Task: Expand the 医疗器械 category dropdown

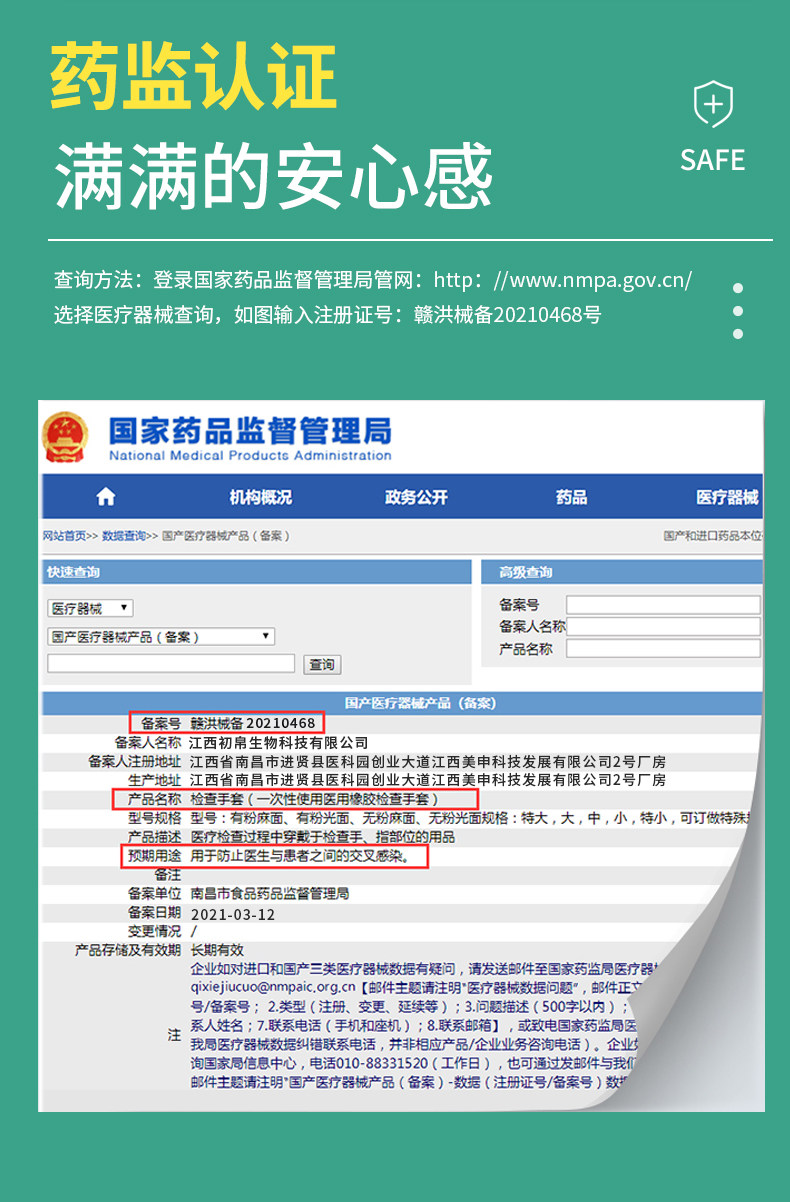Action: pos(90,608)
